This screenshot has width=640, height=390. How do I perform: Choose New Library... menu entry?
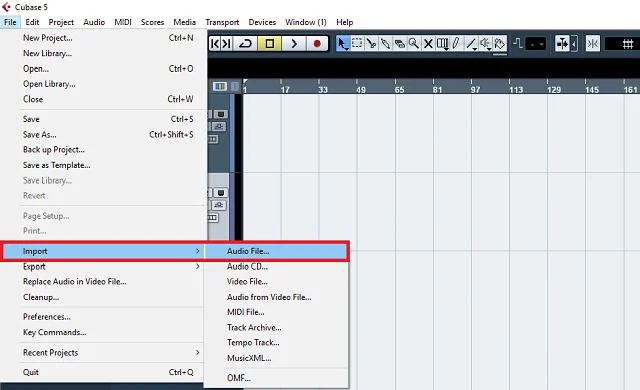102,53
